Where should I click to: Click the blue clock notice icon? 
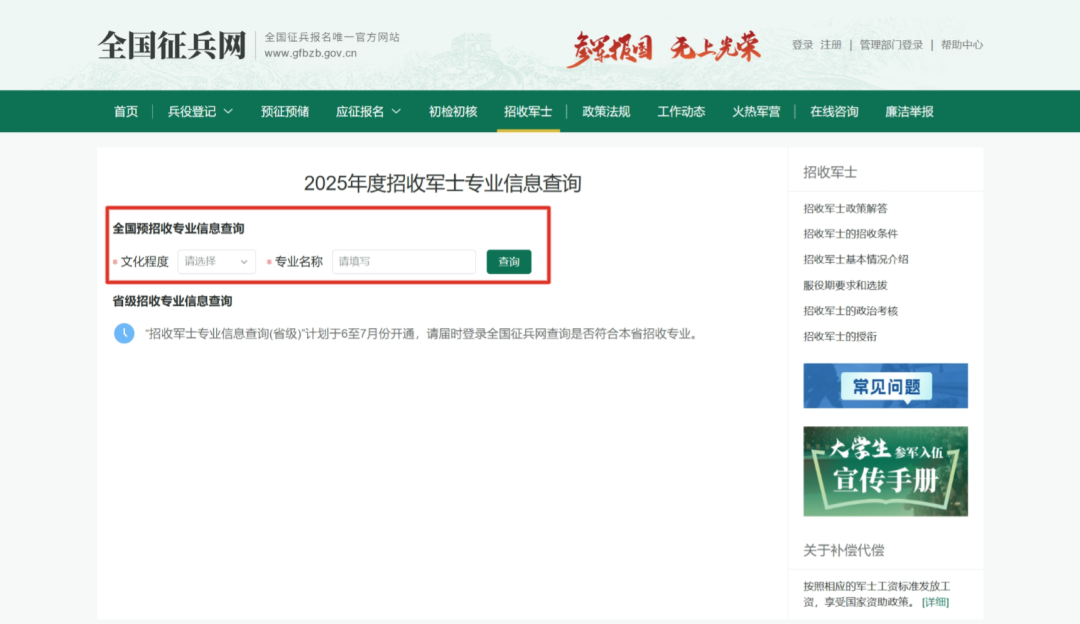point(124,333)
